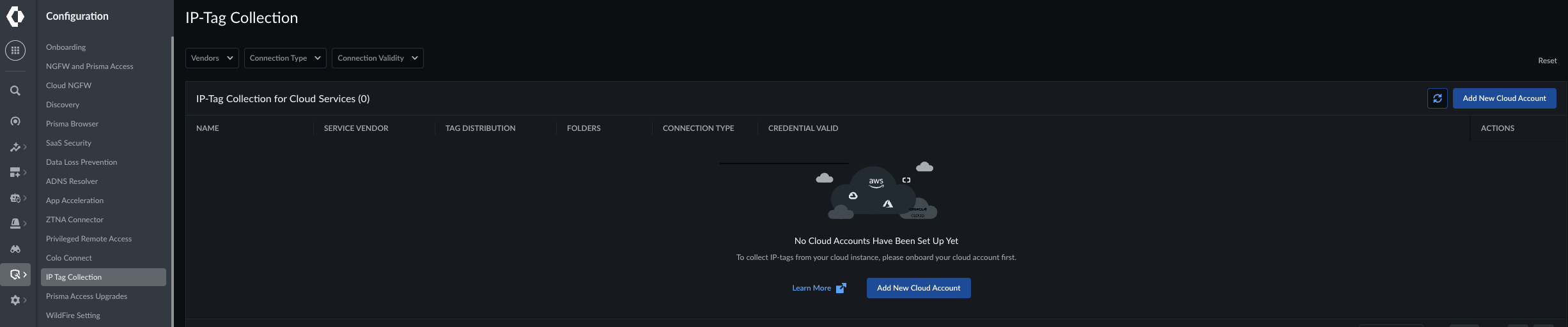Click Reset to clear filters
Image resolution: width=1568 pixels, height=327 pixels.
pyautogui.click(x=1547, y=61)
